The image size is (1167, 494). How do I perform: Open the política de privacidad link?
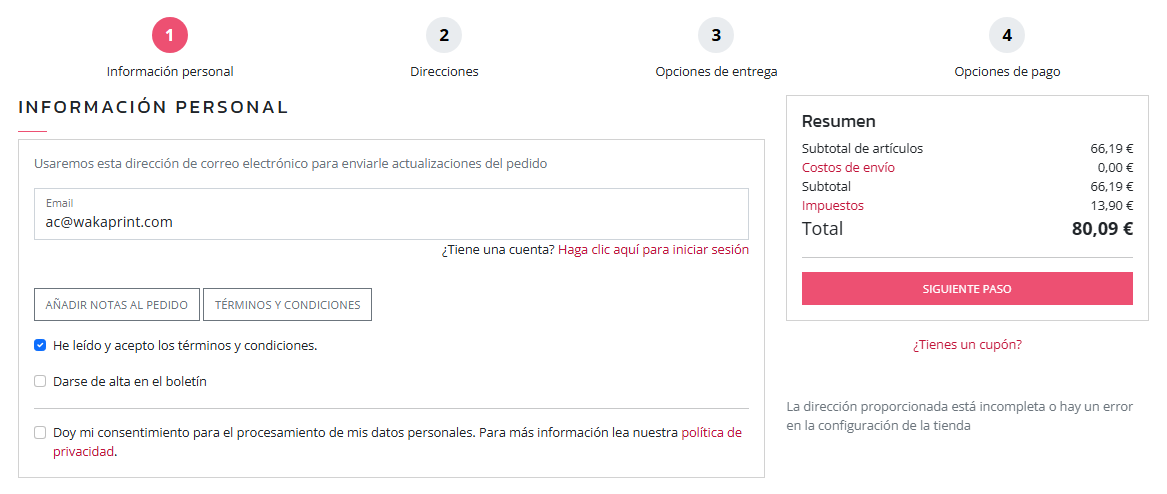(x=711, y=433)
